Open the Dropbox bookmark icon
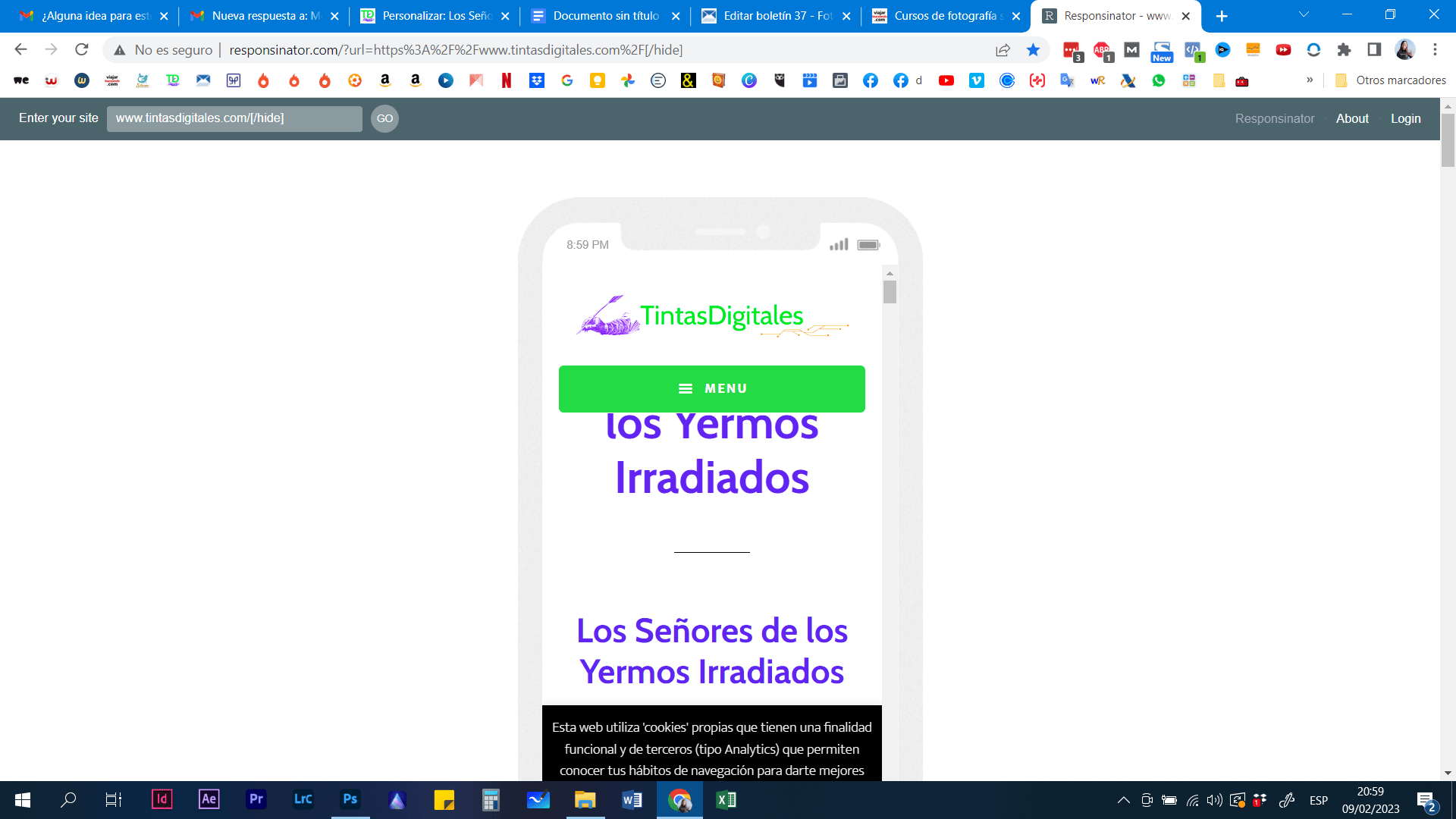 (537, 80)
